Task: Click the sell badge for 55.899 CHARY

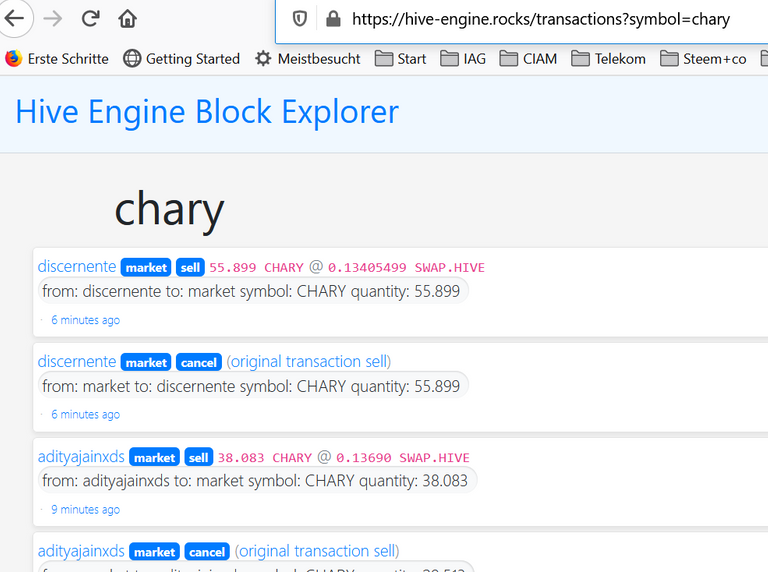Action: [x=190, y=267]
